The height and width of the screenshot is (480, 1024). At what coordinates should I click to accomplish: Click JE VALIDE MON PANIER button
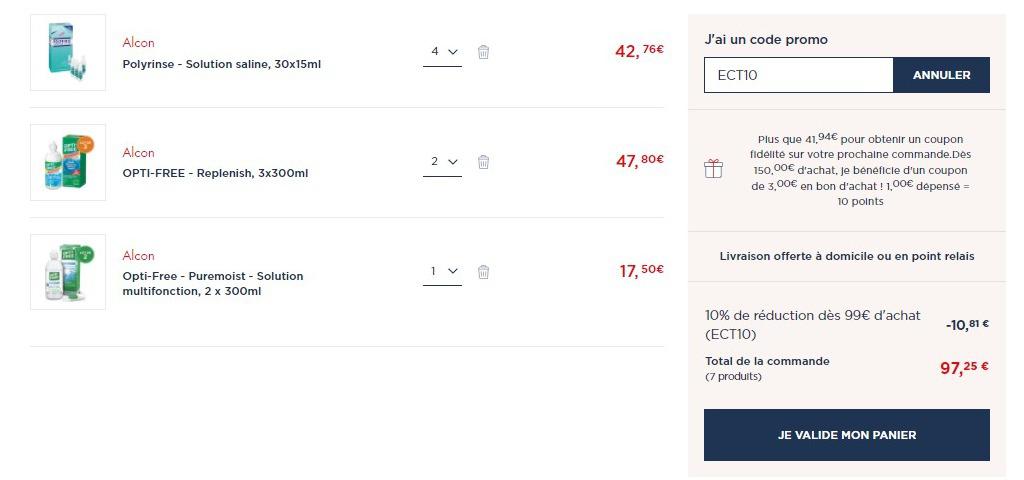(846, 435)
